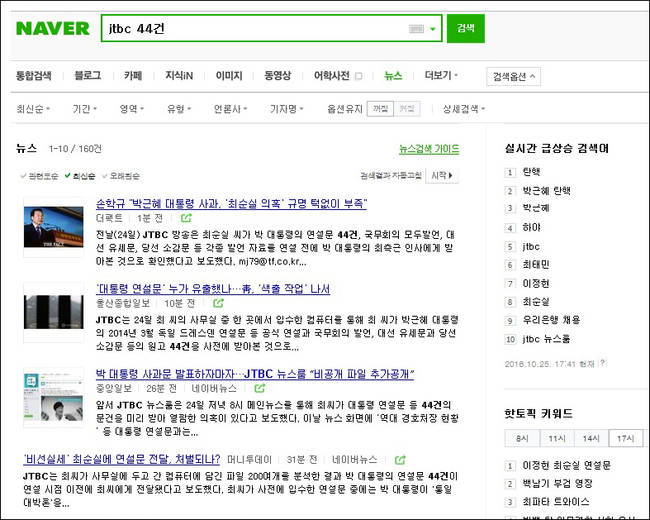Click the NAVER logo
The image size is (650, 520).
52,28
